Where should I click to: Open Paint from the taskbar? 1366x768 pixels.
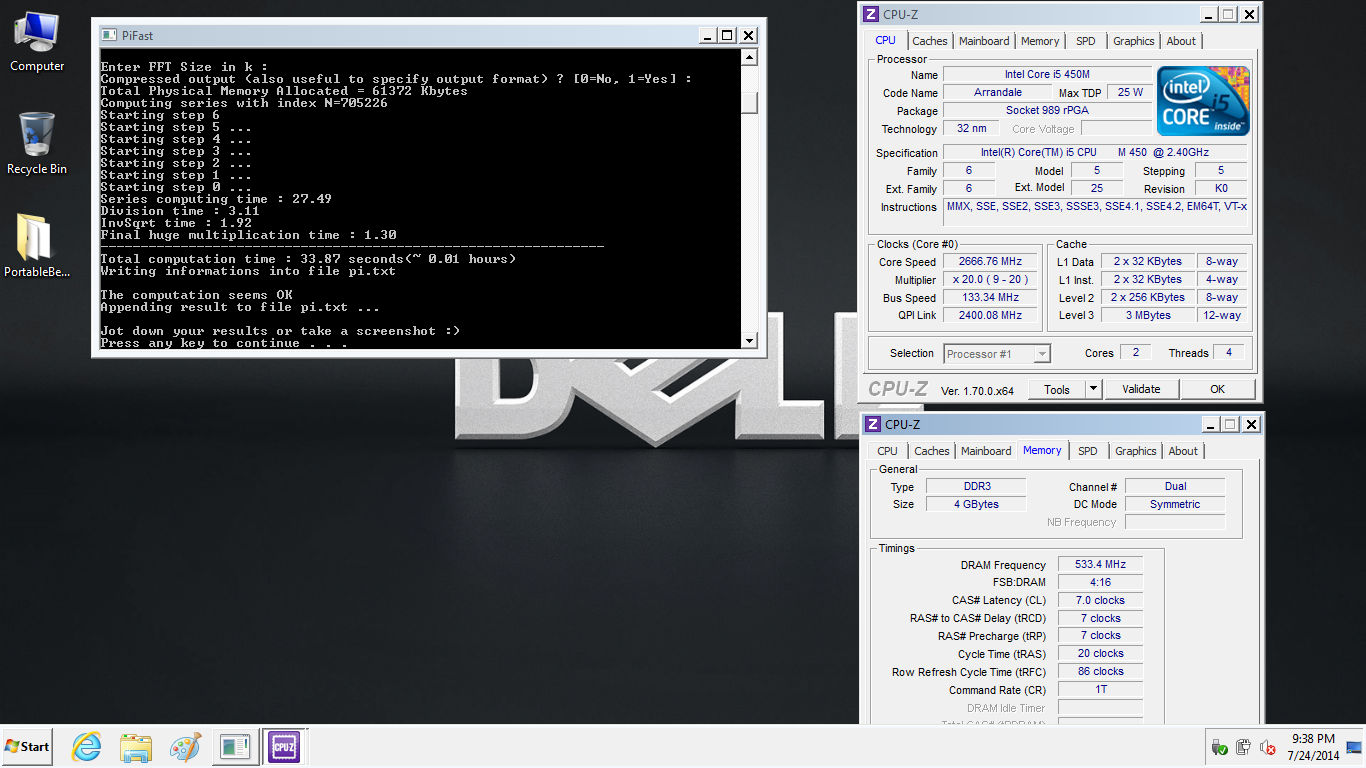[185, 746]
